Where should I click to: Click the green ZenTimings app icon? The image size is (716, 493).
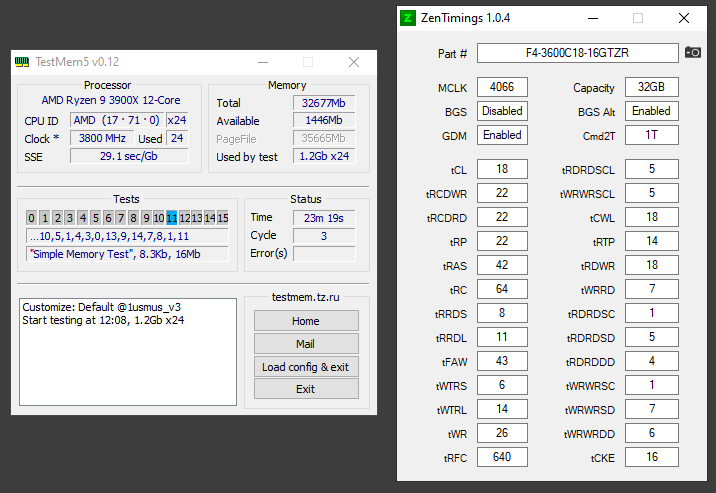pos(407,18)
